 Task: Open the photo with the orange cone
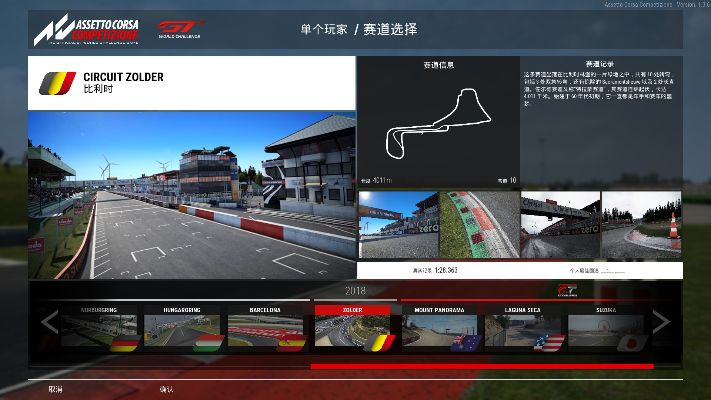point(642,225)
